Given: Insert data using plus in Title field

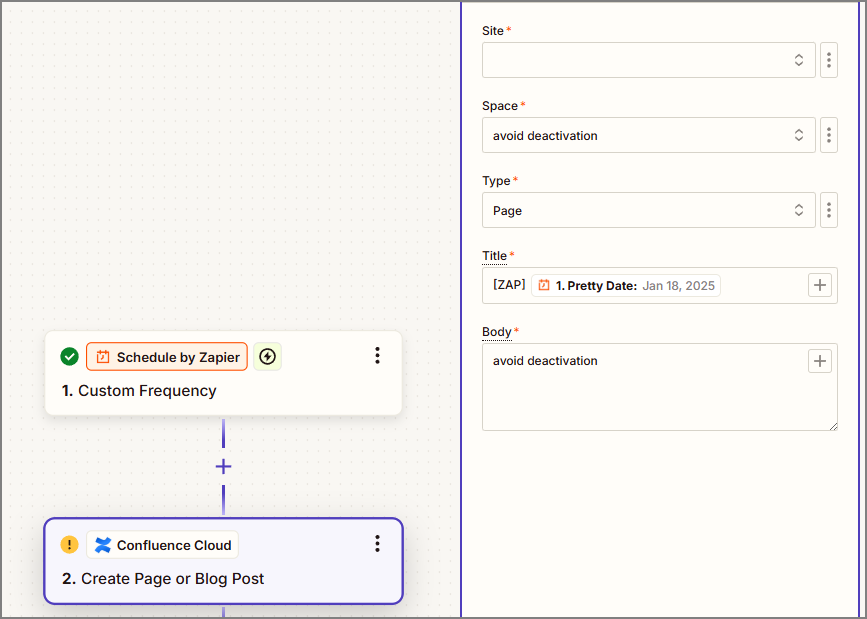Looking at the screenshot, I should tap(819, 285).
